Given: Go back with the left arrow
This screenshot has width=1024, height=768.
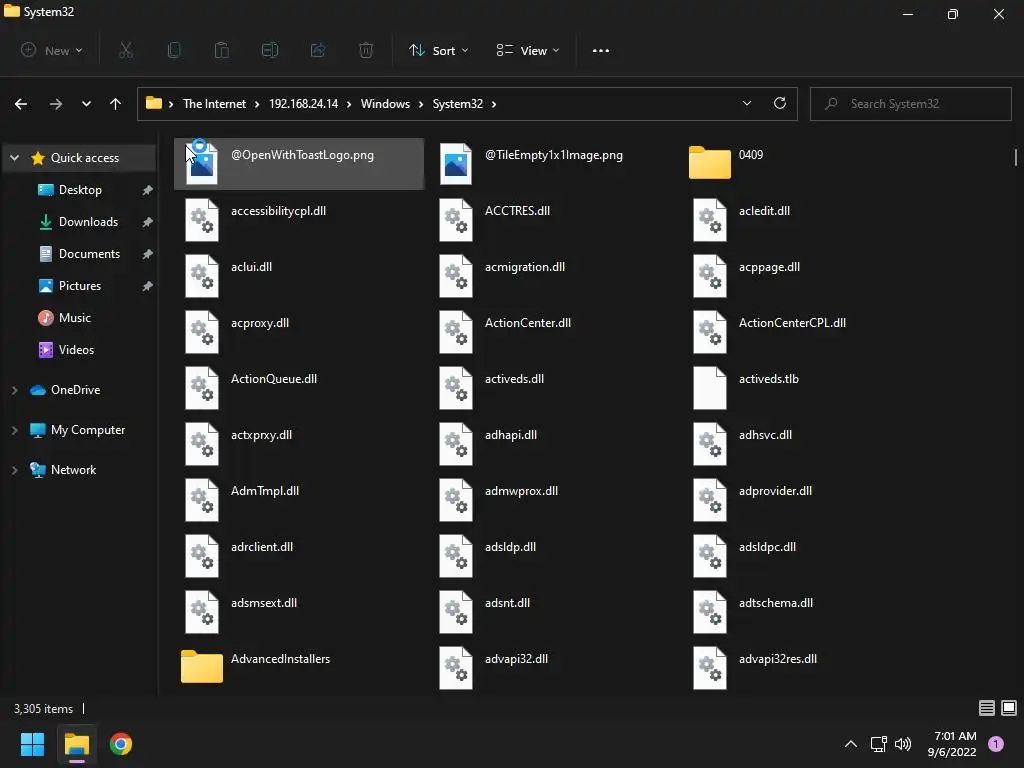Looking at the screenshot, I should coord(21,104).
